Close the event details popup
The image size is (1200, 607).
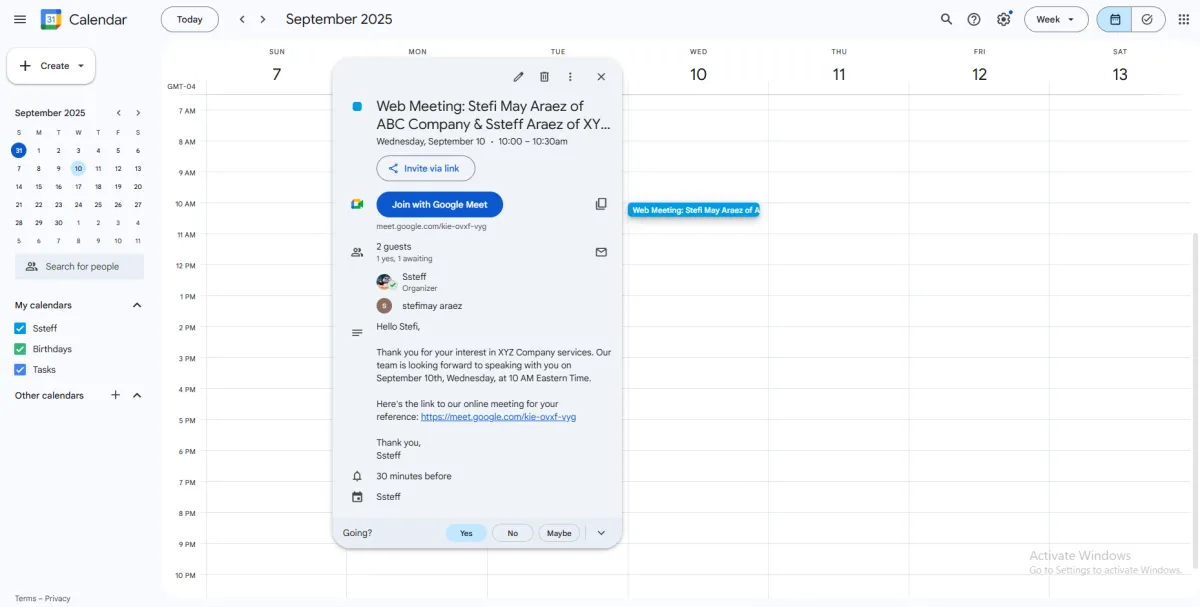[x=601, y=77]
